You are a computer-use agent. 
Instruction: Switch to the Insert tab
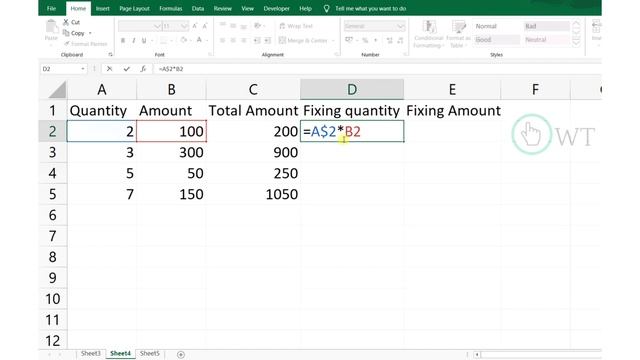pyautogui.click(x=102, y=8)
